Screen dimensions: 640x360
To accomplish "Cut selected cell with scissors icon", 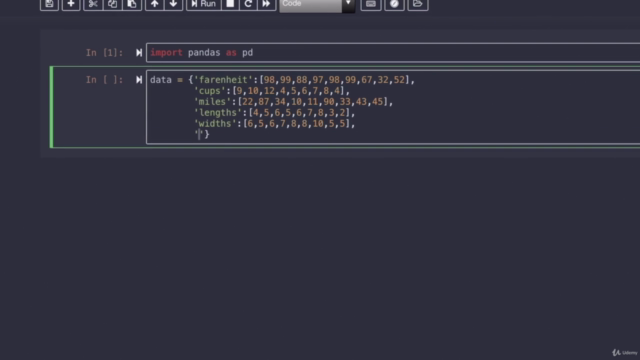I will click(93, 4).
